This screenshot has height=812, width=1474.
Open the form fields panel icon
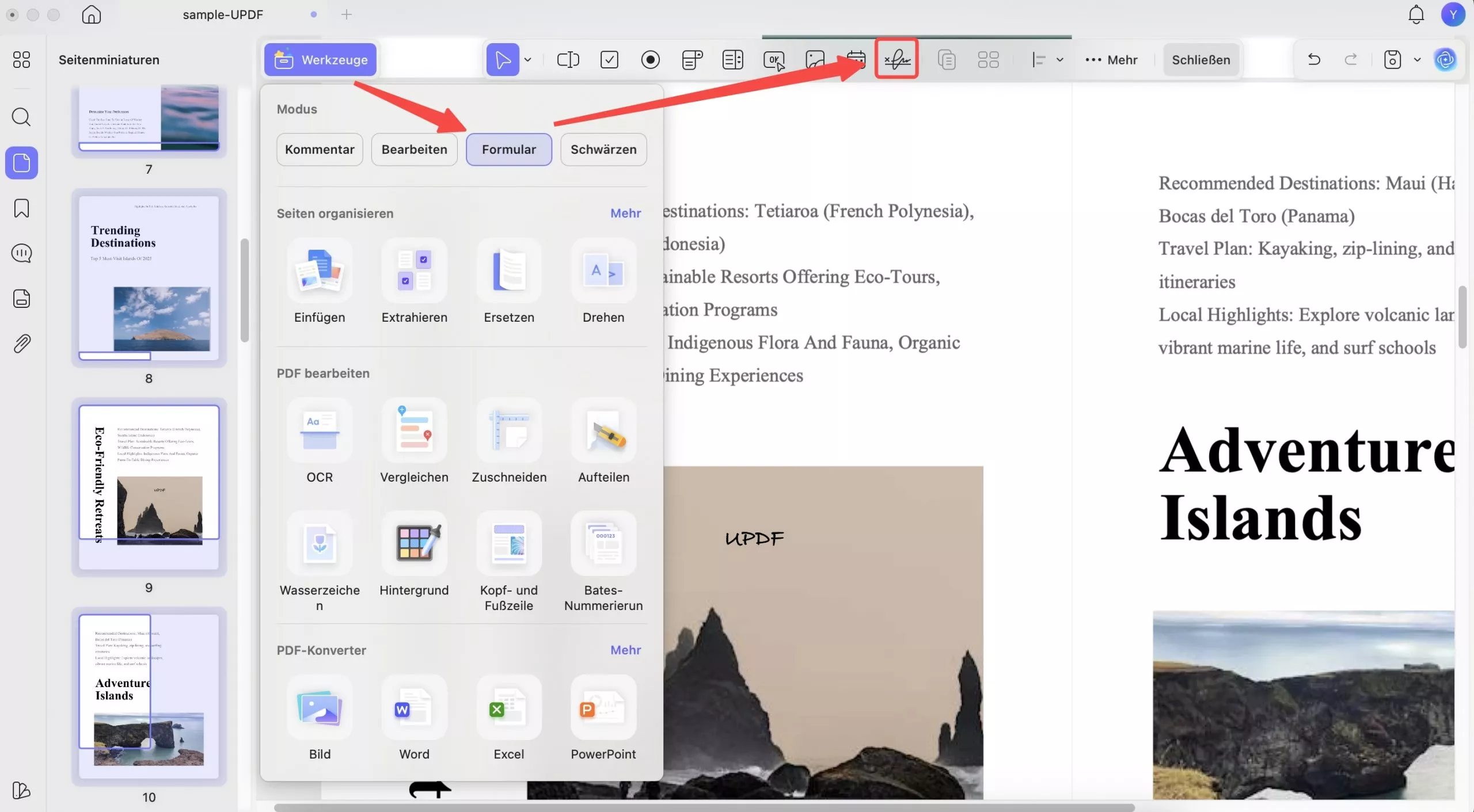pyautogui.click(x=21, y=299)
